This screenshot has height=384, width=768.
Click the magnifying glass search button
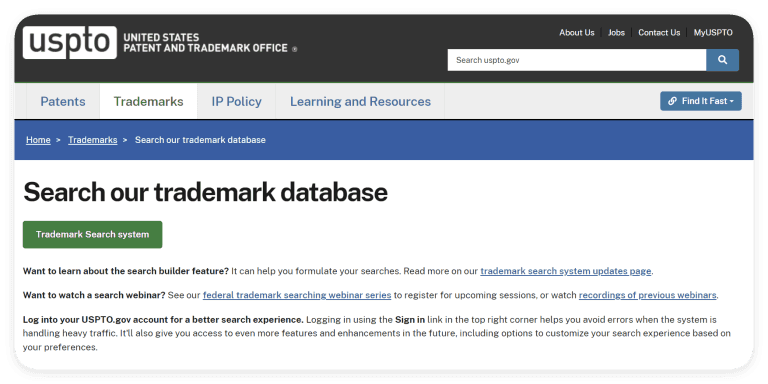722,60
